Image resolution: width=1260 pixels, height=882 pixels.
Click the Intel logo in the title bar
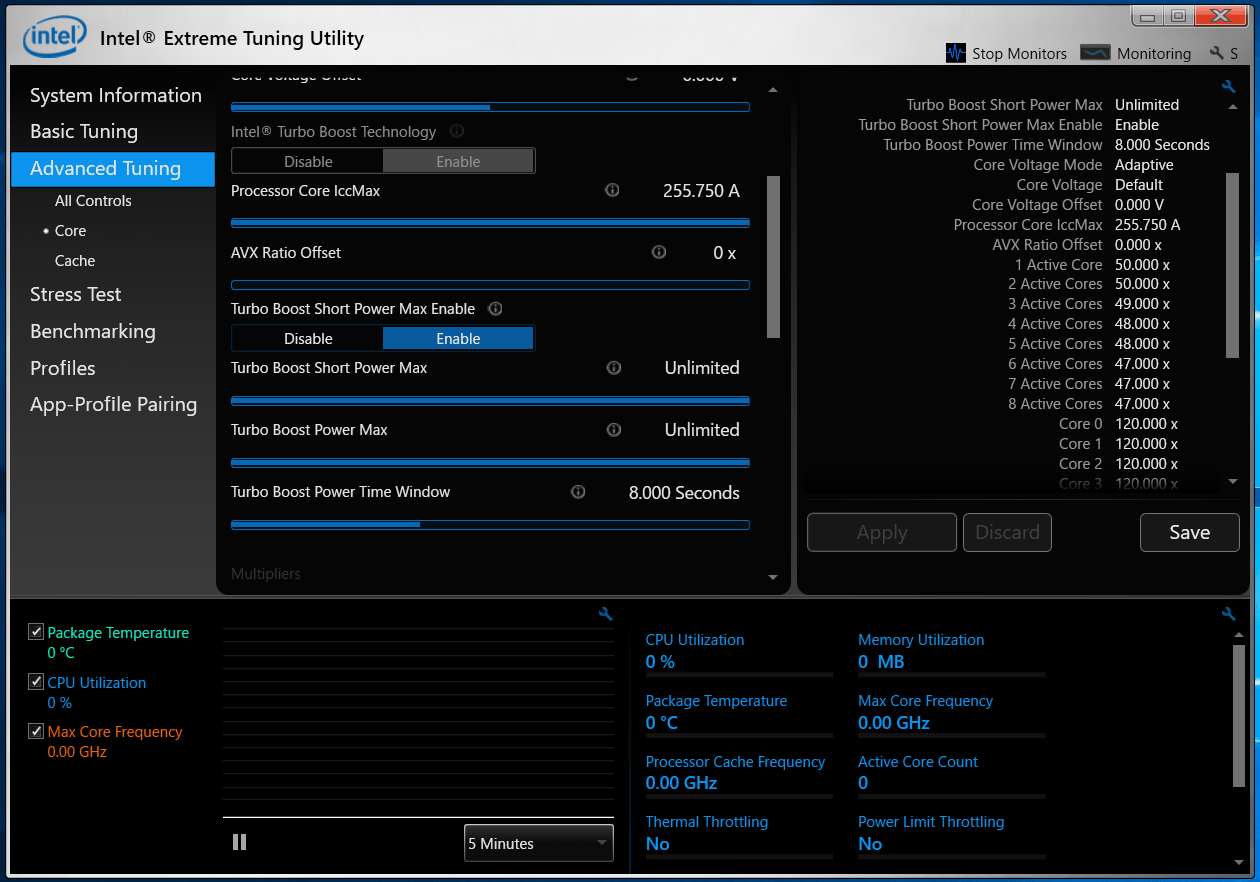pos(53,39)
